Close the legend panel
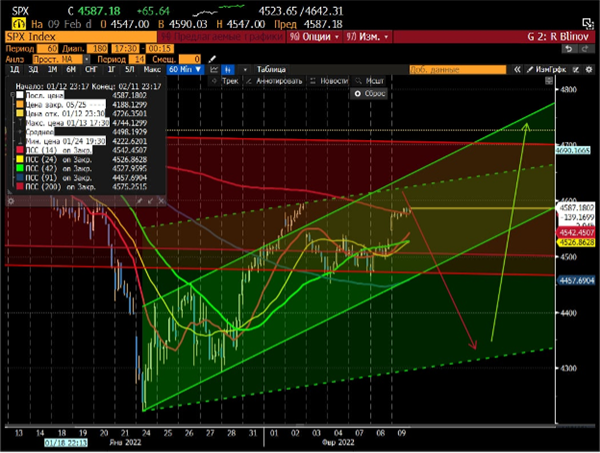This screenshot has height=453, width=600. (161, 200)
